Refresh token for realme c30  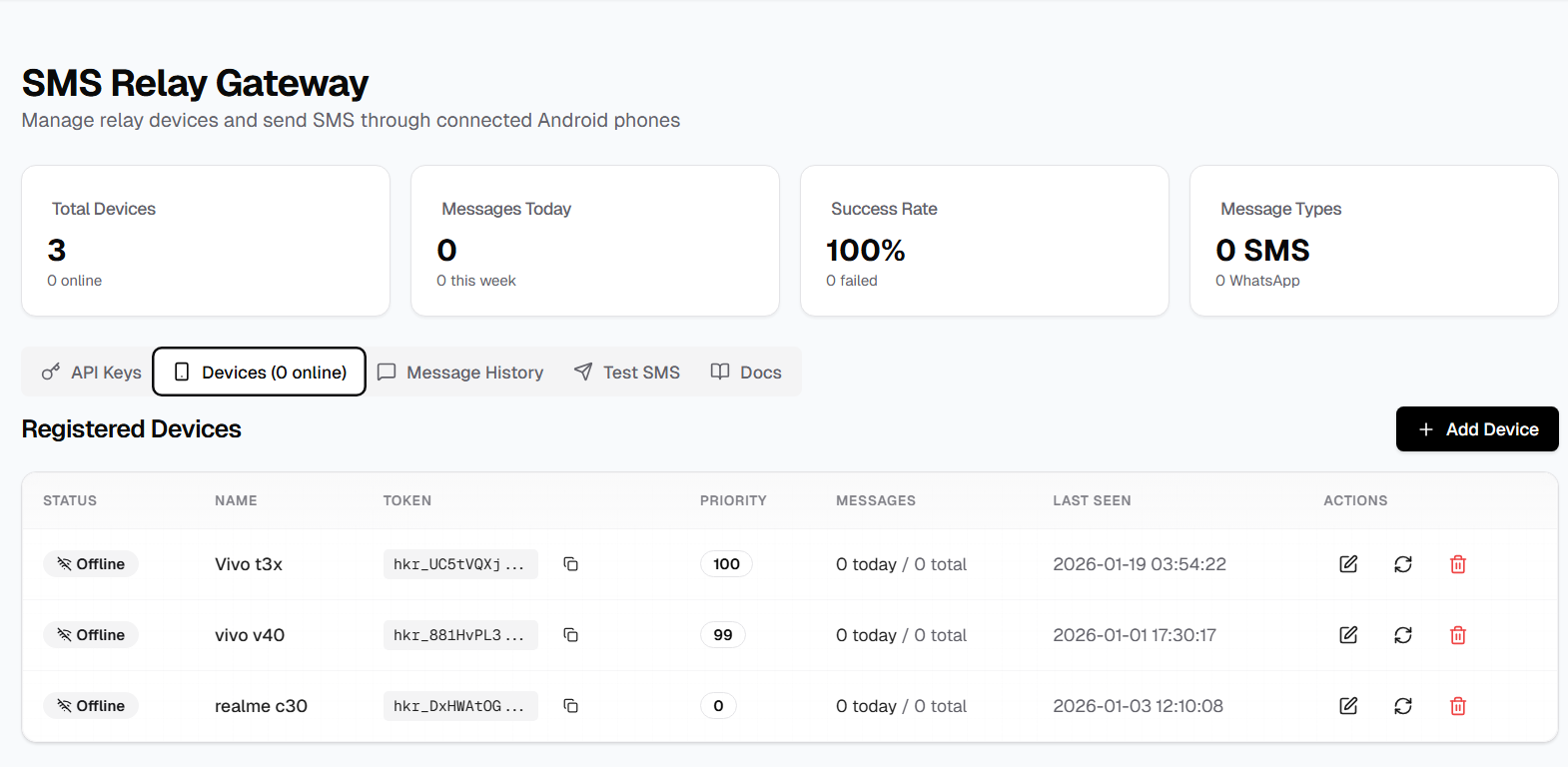point(1403,706)
